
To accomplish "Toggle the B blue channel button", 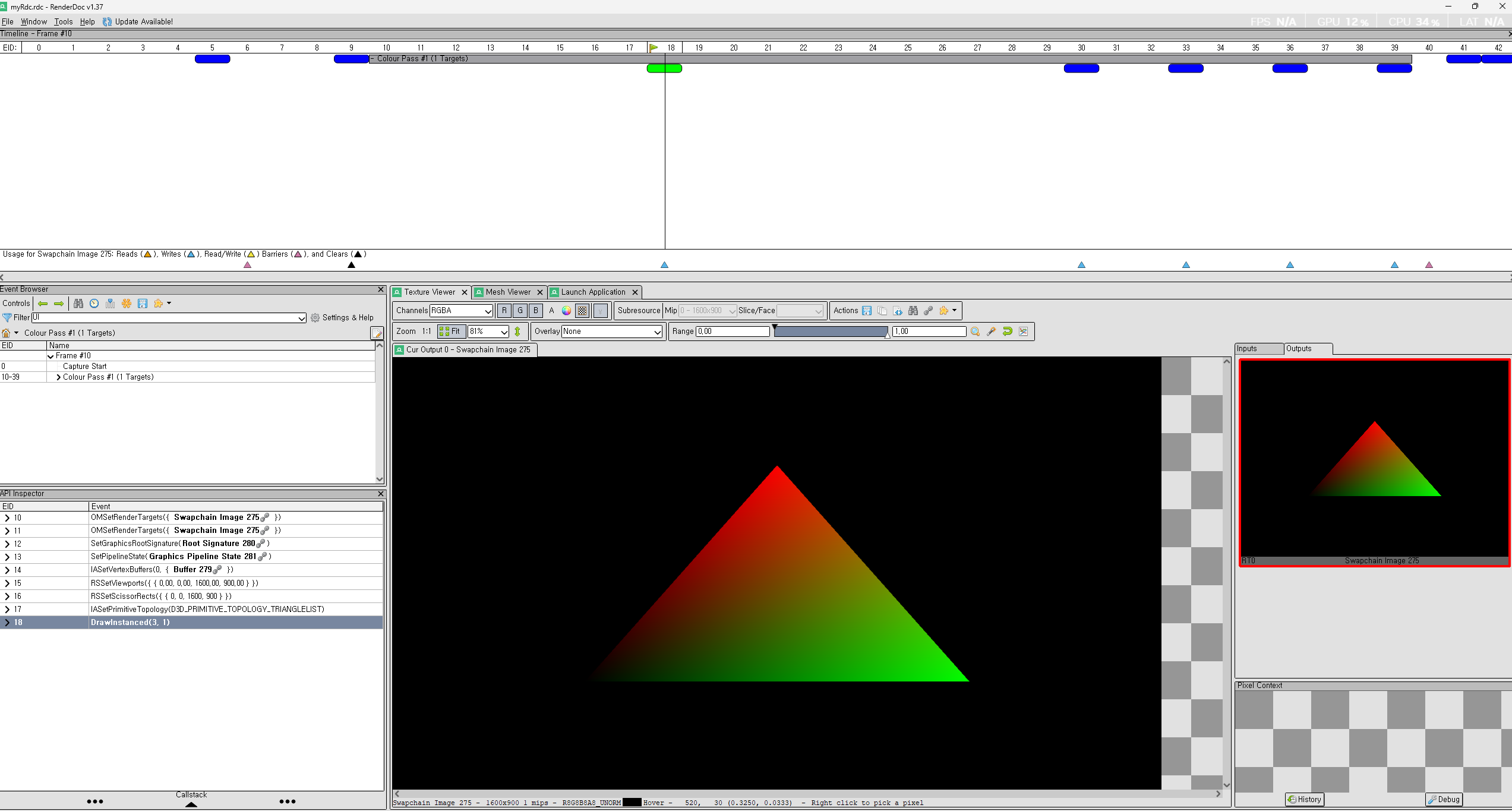I will coord(536,311).
